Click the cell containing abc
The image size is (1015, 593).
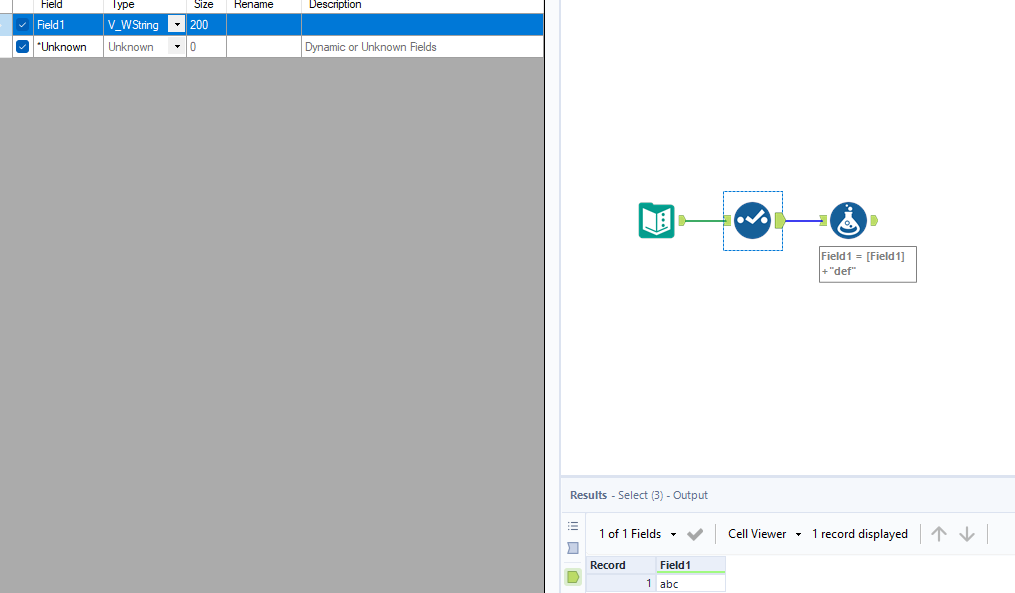click(689, 582)
